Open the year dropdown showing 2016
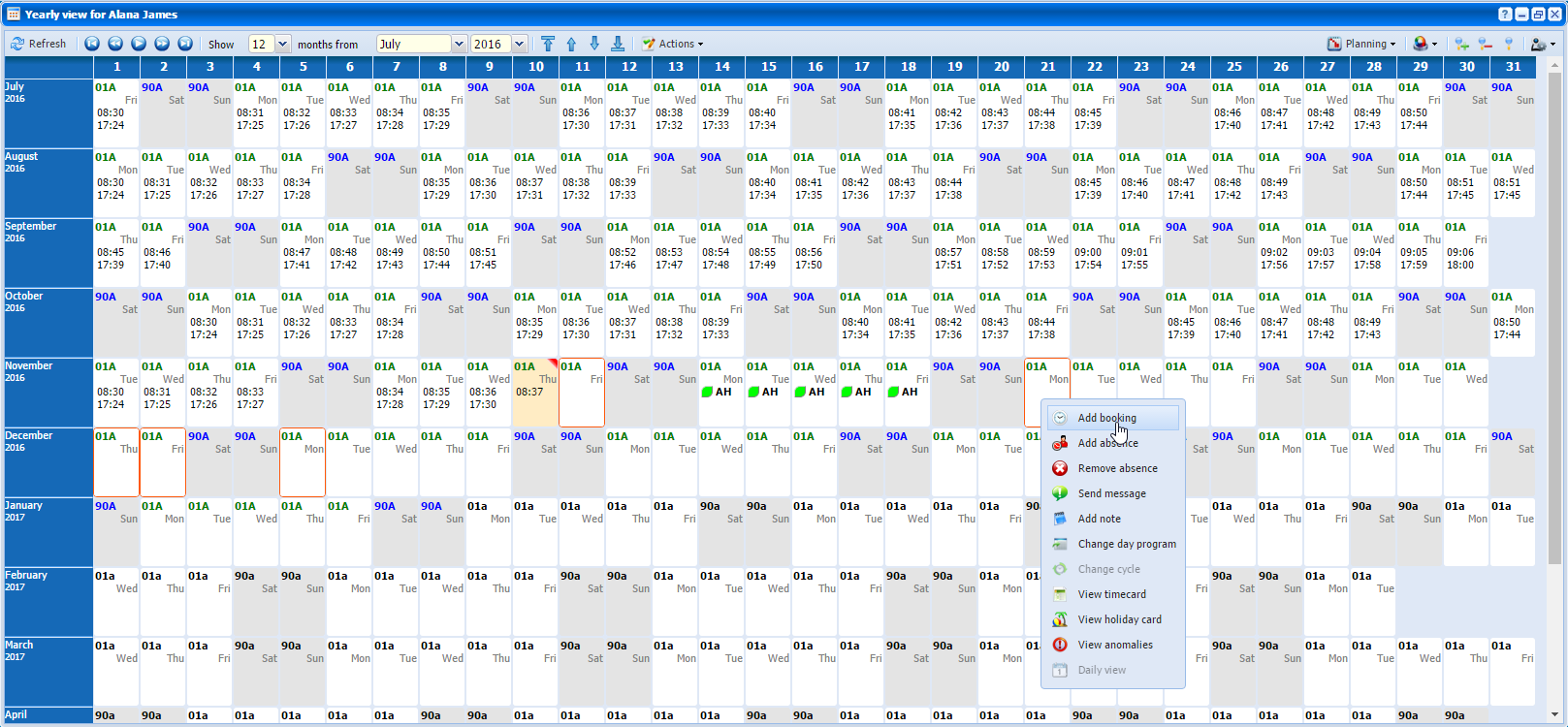 pyautogui.click(x=520, y=44)
